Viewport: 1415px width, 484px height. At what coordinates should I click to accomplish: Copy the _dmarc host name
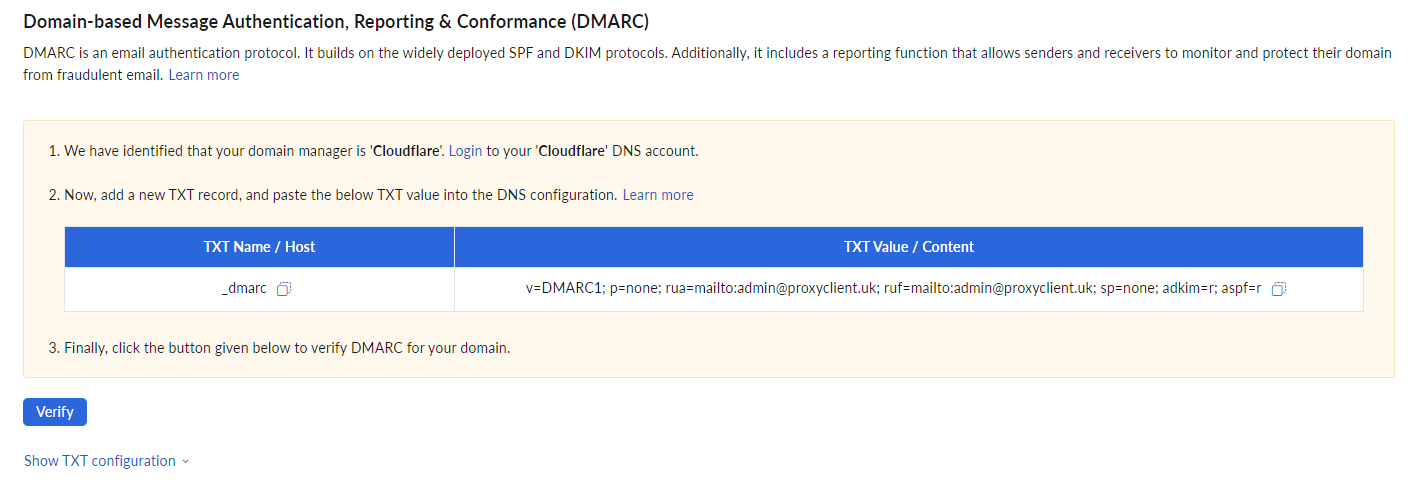click(284, 289)
